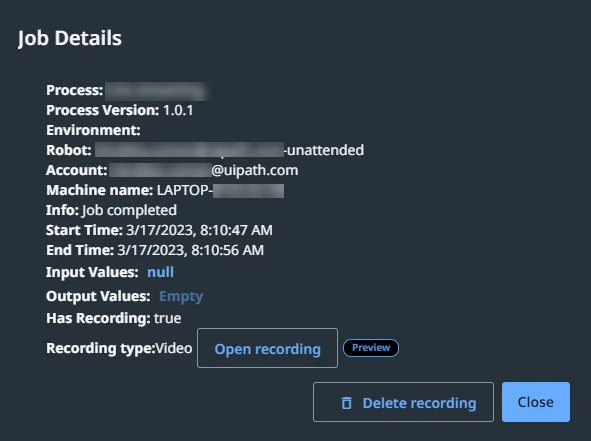Screen dimensions: 591x441
Task: Open the null Input Values link
Action: [x=161, y=272]
